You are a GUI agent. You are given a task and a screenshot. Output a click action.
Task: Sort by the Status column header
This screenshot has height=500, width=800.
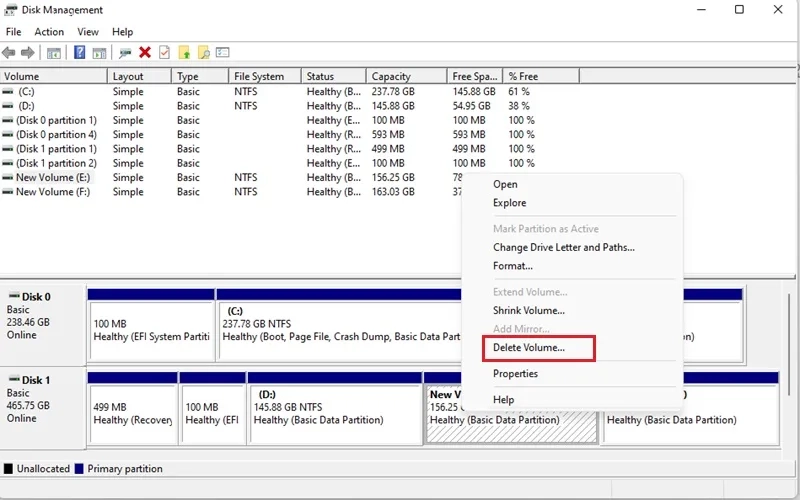[334, 76]
